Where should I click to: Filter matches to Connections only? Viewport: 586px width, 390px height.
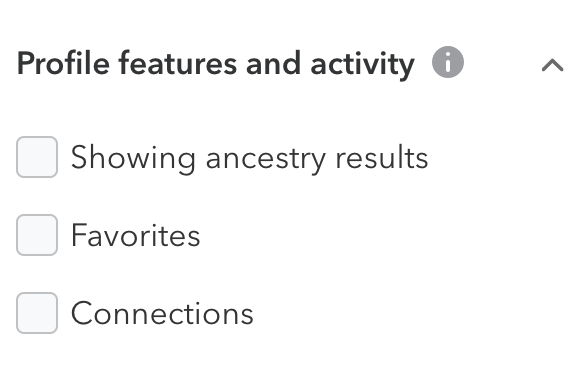pos(37,313)
